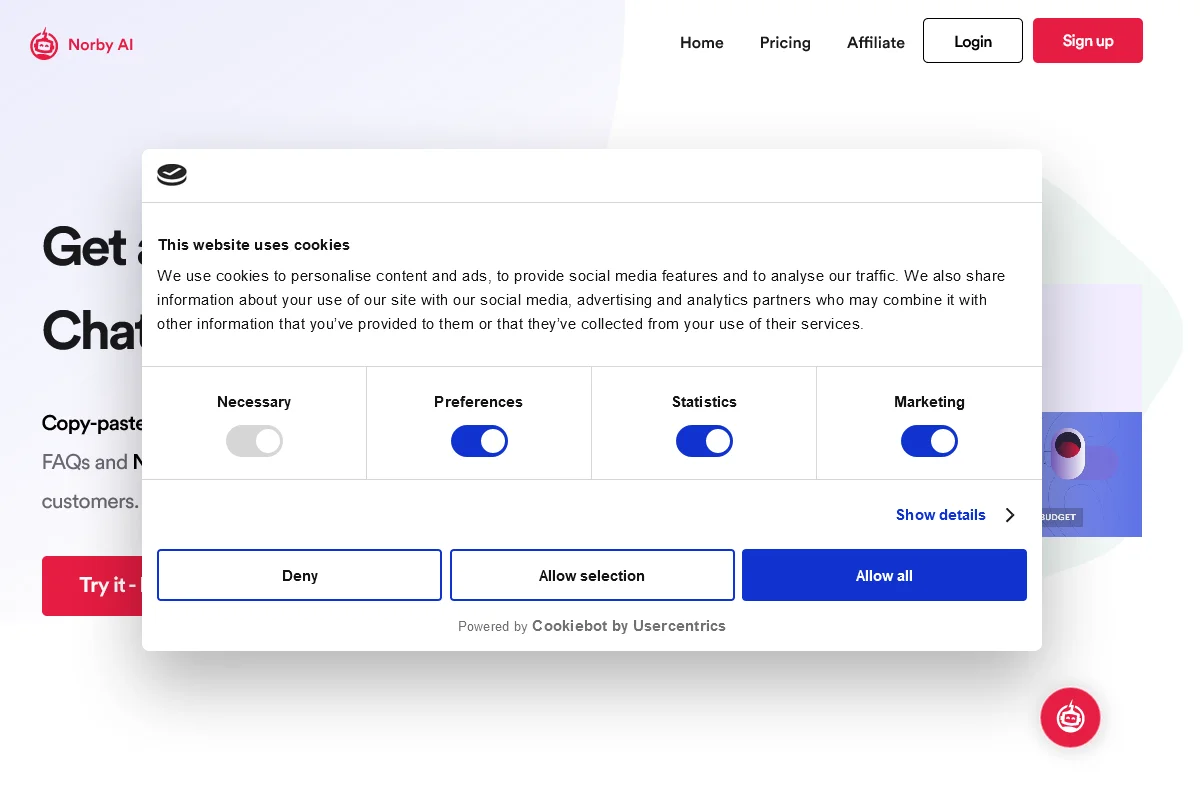Accept cookies with Allow all
Screen dimensions: 1200x800
884,575
